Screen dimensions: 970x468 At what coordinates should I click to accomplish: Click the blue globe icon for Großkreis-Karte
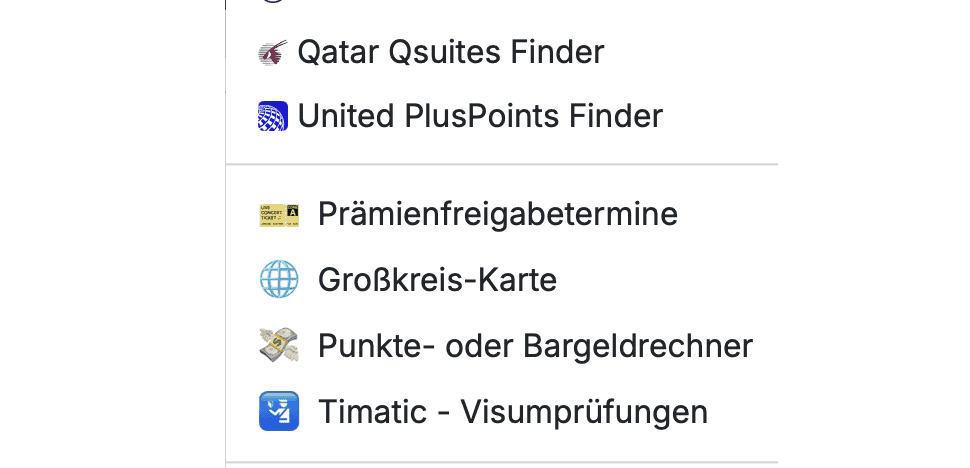point(278,280)
